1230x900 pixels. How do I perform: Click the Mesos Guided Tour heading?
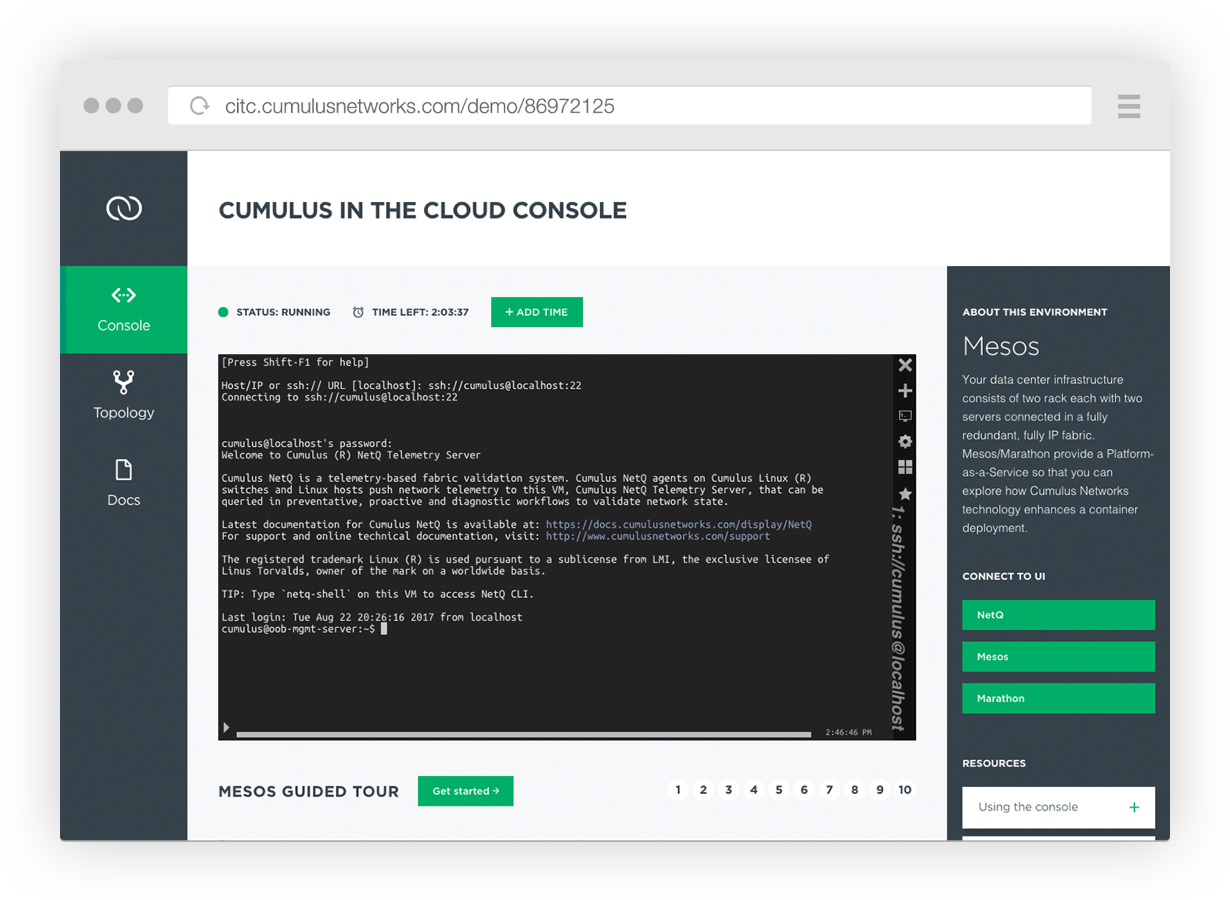coord(308,791)
